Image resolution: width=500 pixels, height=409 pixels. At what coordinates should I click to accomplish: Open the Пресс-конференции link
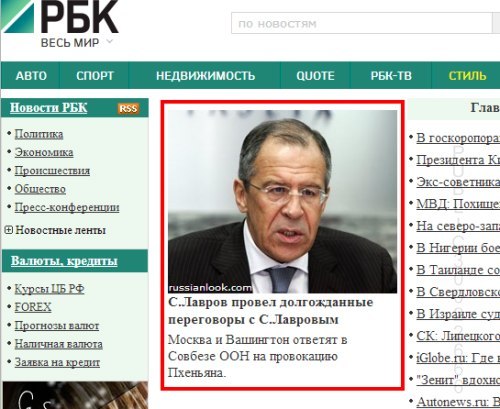coord(67,207)
